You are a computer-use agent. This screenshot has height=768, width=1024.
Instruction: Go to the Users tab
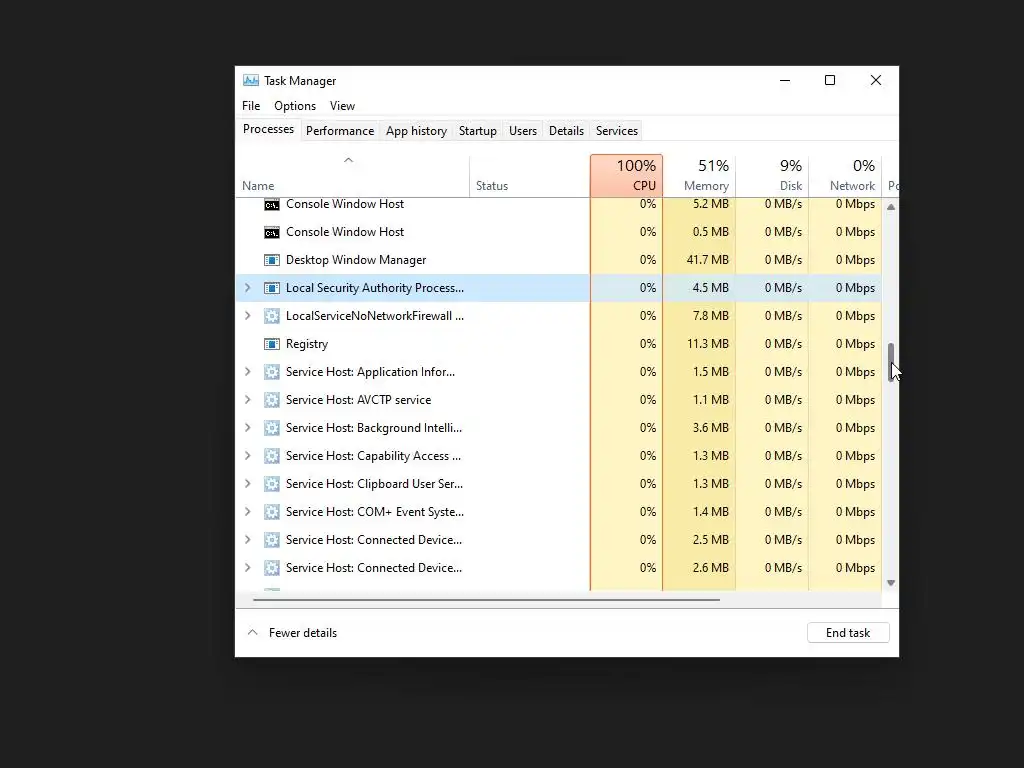coord(522,131)
